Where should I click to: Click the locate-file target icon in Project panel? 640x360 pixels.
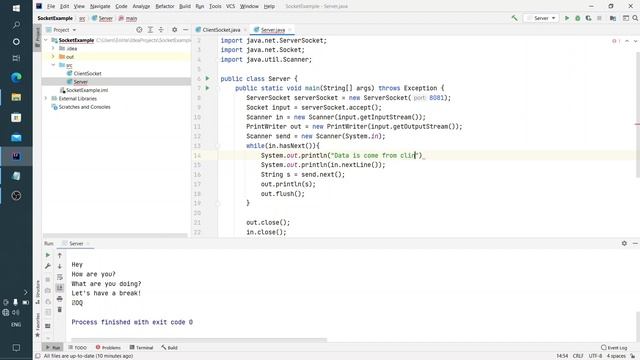coord(139,30)
